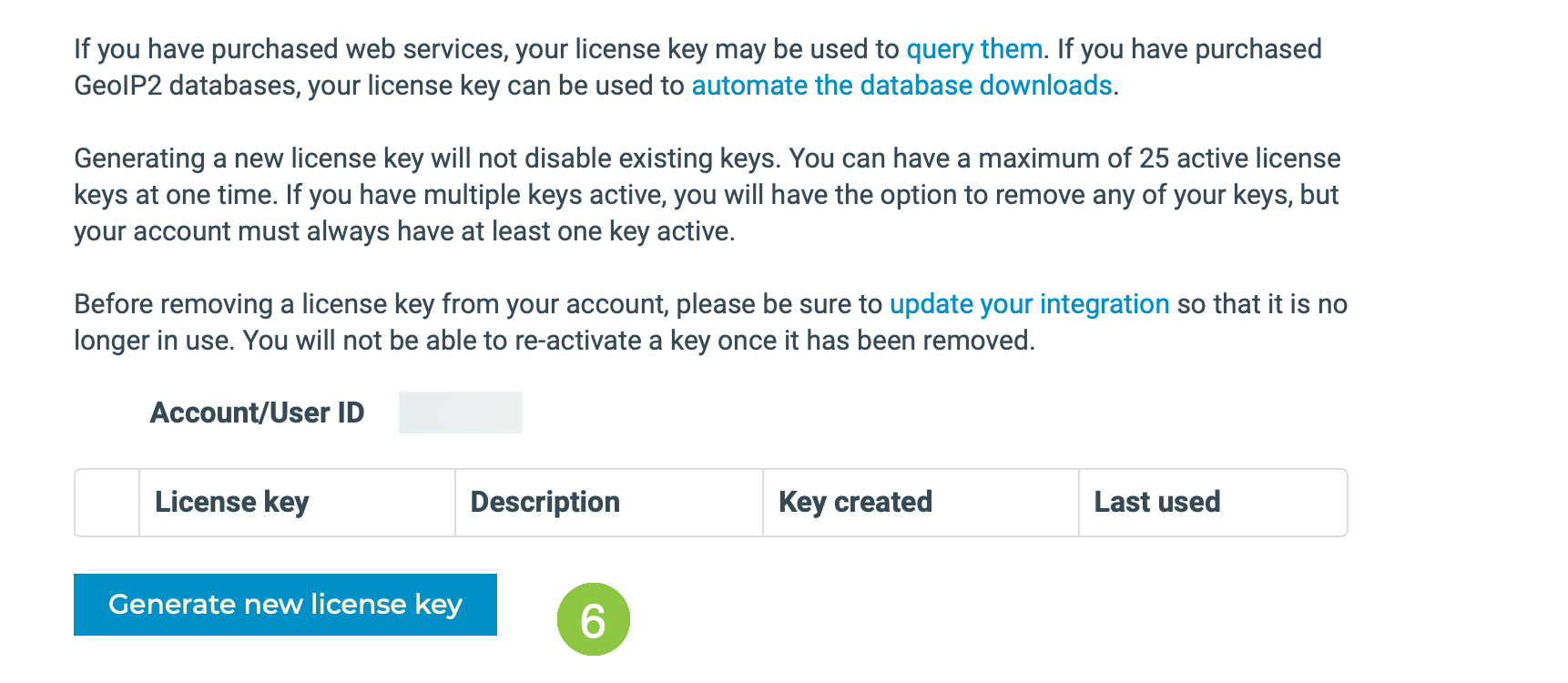
Task: Choose the Last used column header
Action: pos(1213,503)
